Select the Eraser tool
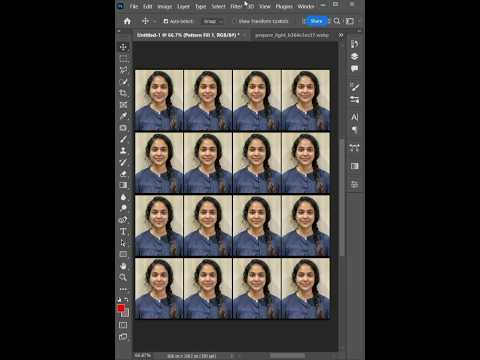This screenshot has width=480, height=360. click(x=123, y=174)
